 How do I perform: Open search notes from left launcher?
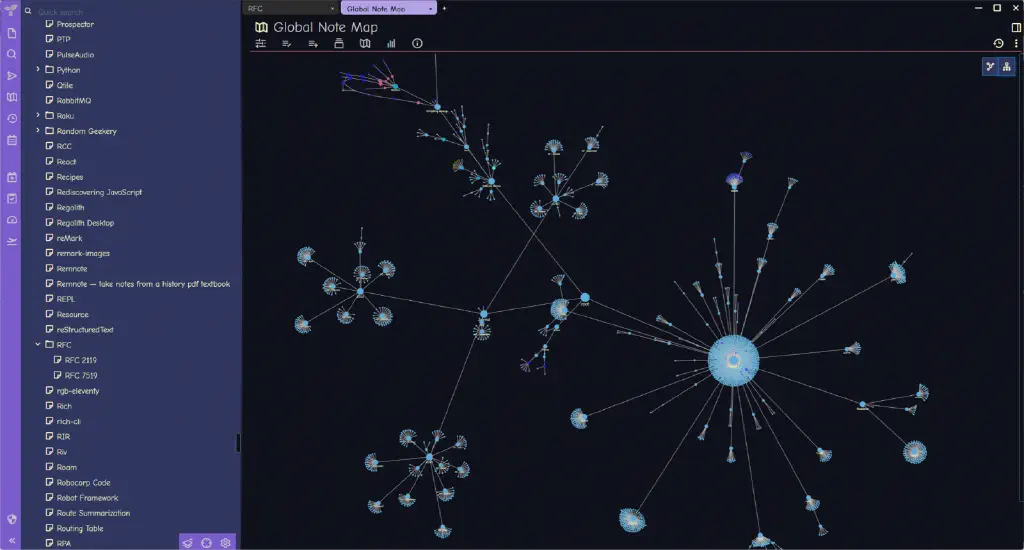12,54
